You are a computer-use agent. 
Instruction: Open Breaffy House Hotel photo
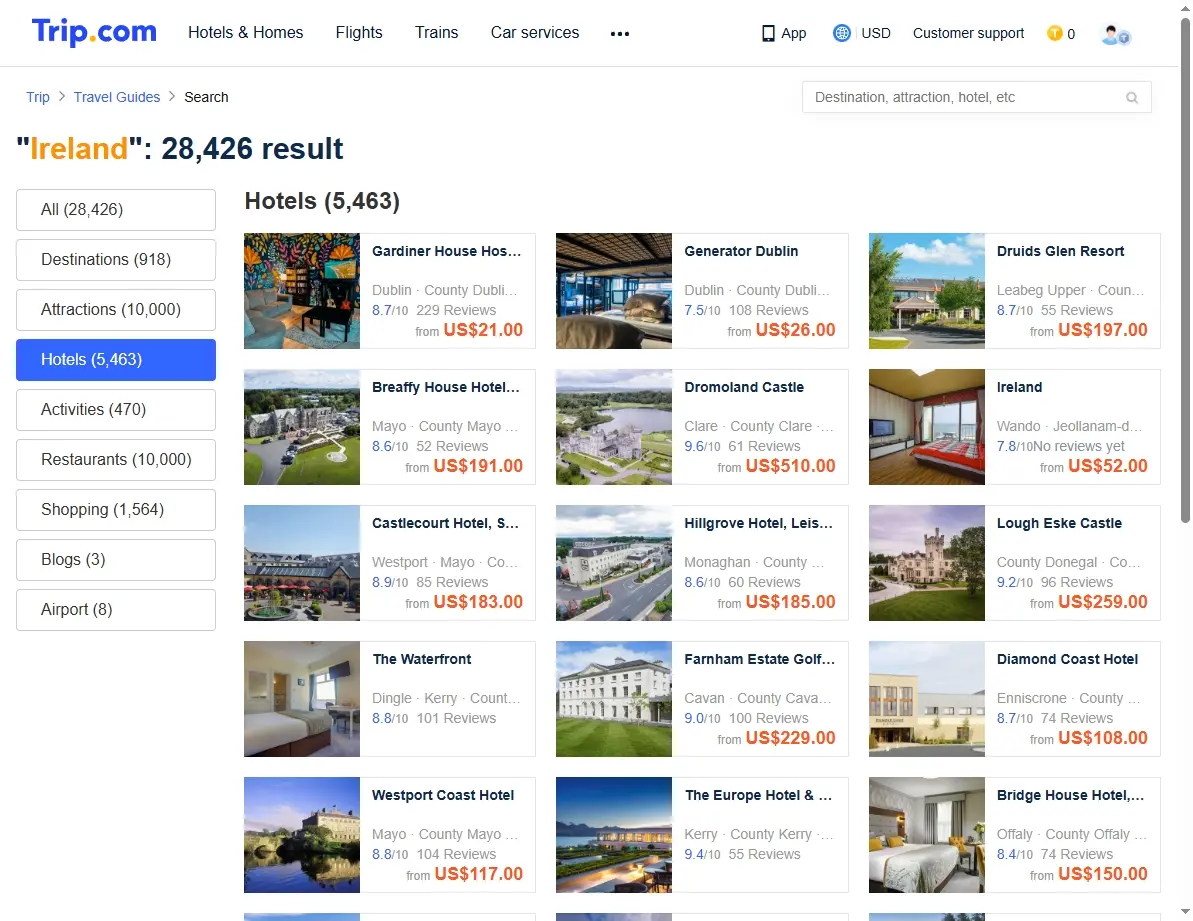click(302, 427)
